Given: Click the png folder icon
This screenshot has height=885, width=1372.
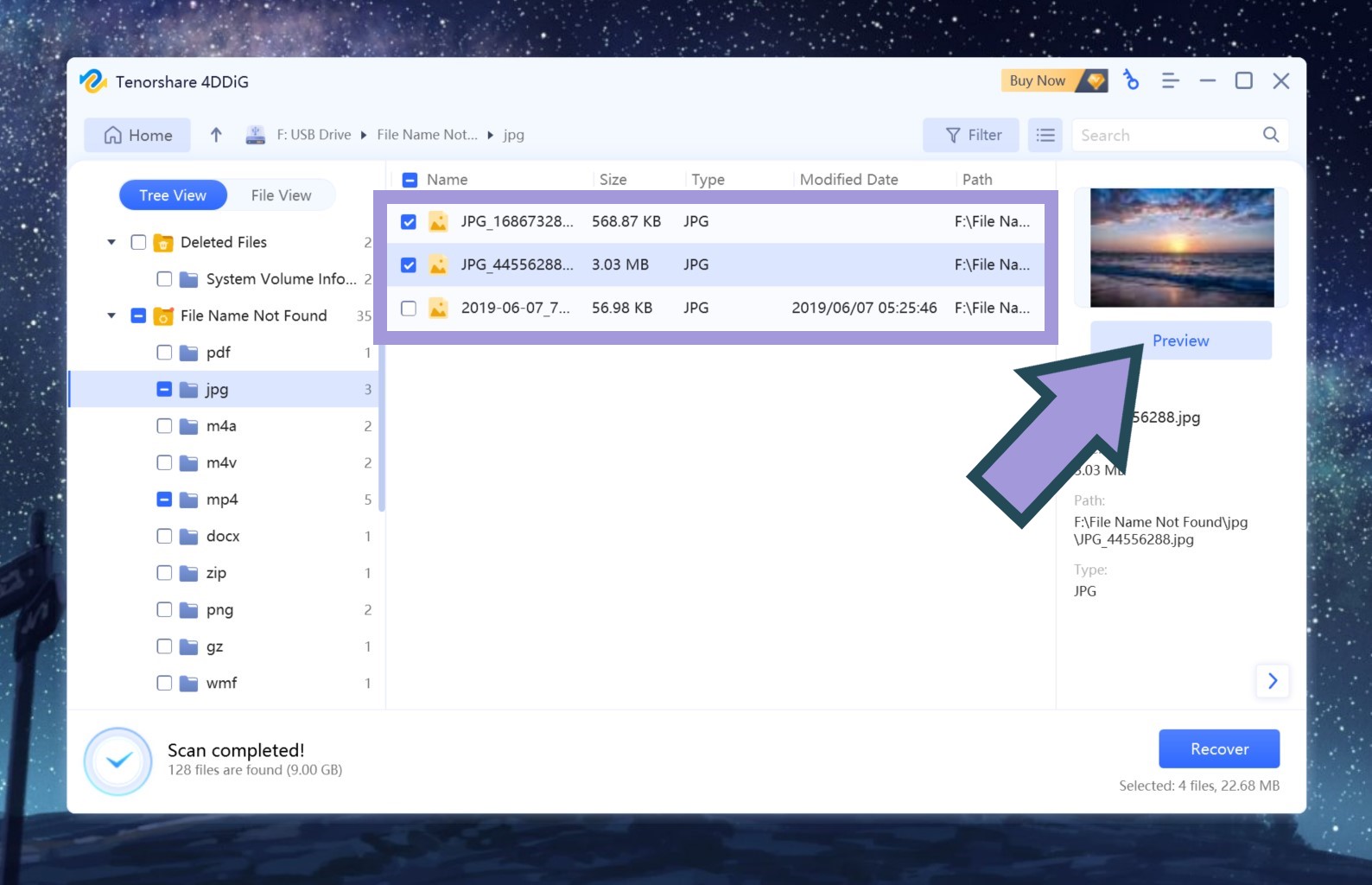Looking at the screenshot, I should (x=189, y=609).
